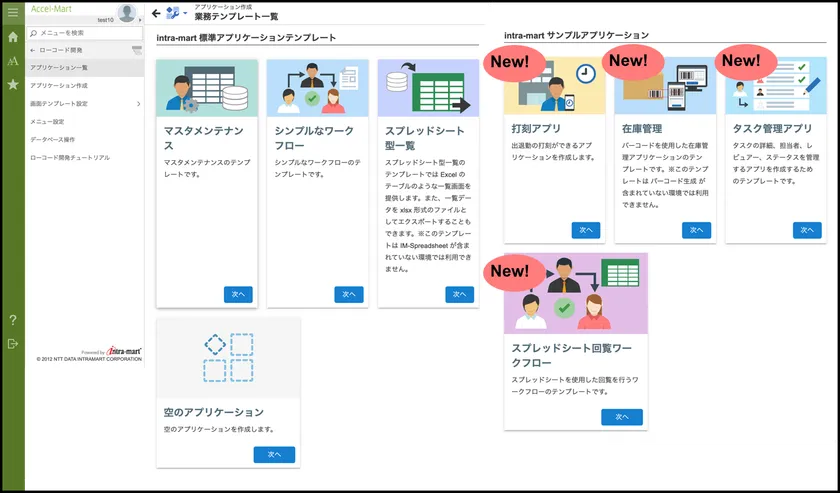
Task: Click the 業務テンプレート一覧 page title
Action: coord(236,17)
